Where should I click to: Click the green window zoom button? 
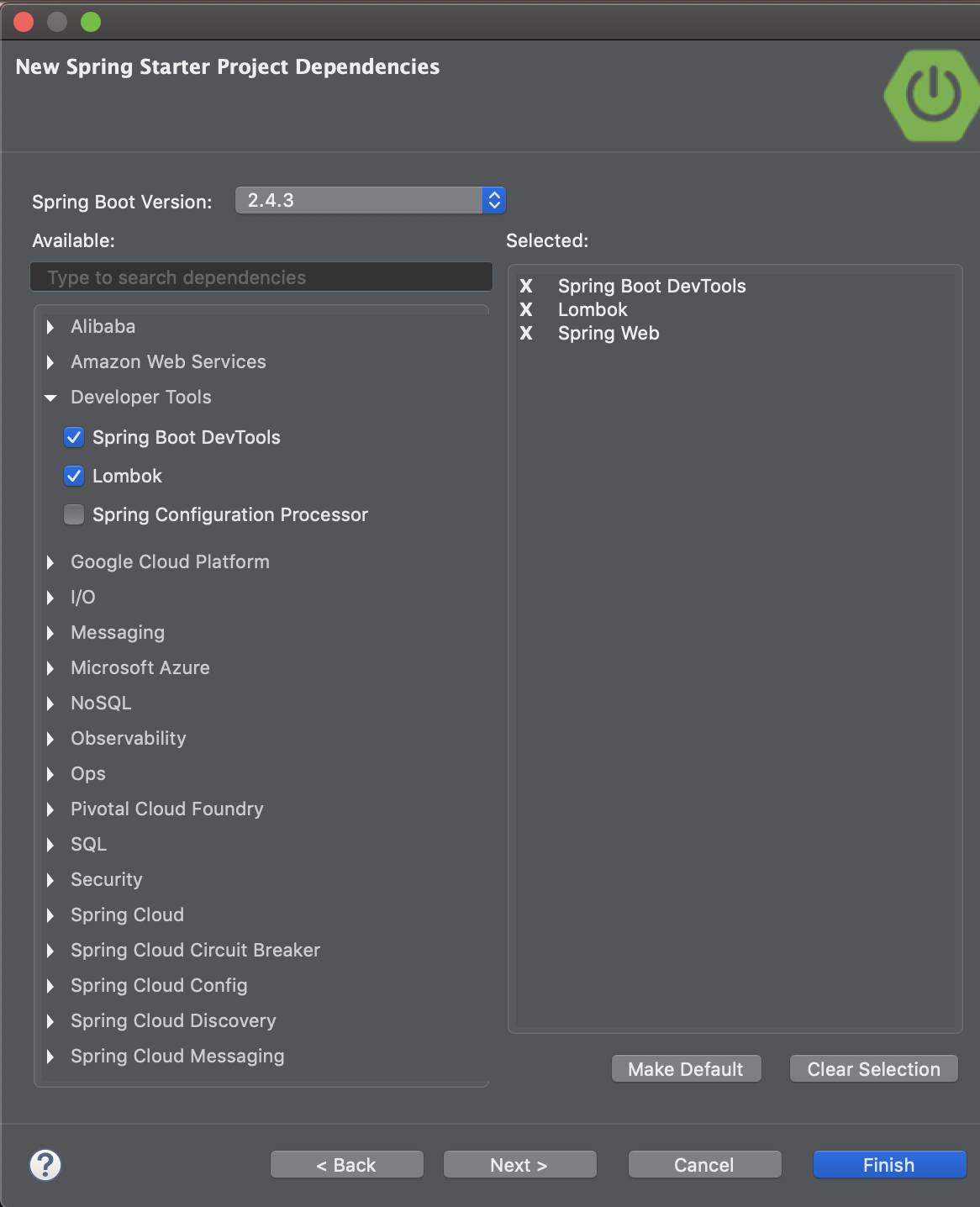[91, 22]
